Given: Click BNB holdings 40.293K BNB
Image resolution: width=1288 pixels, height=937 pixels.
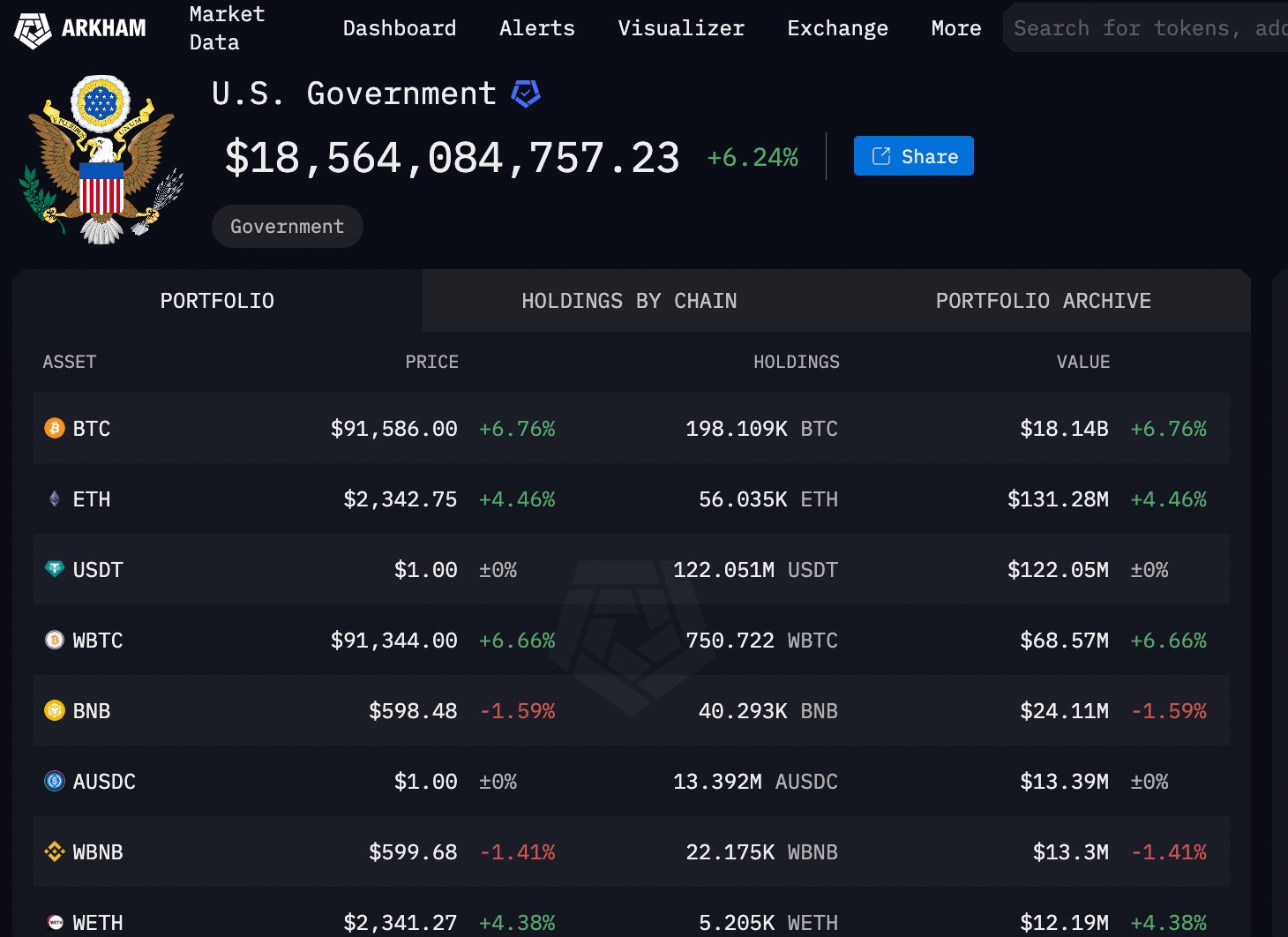Looking at the screenshot, I should coord(768,711).
